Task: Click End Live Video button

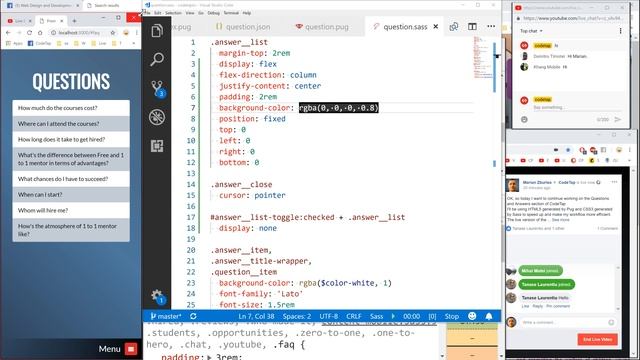Action: 598,339
